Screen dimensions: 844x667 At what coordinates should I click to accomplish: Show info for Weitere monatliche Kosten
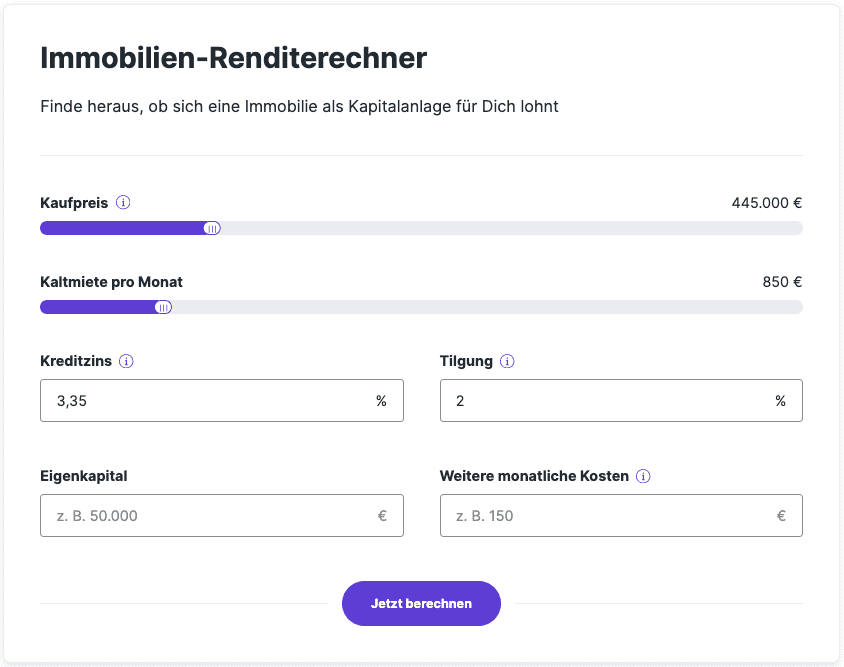pos(643,476)
